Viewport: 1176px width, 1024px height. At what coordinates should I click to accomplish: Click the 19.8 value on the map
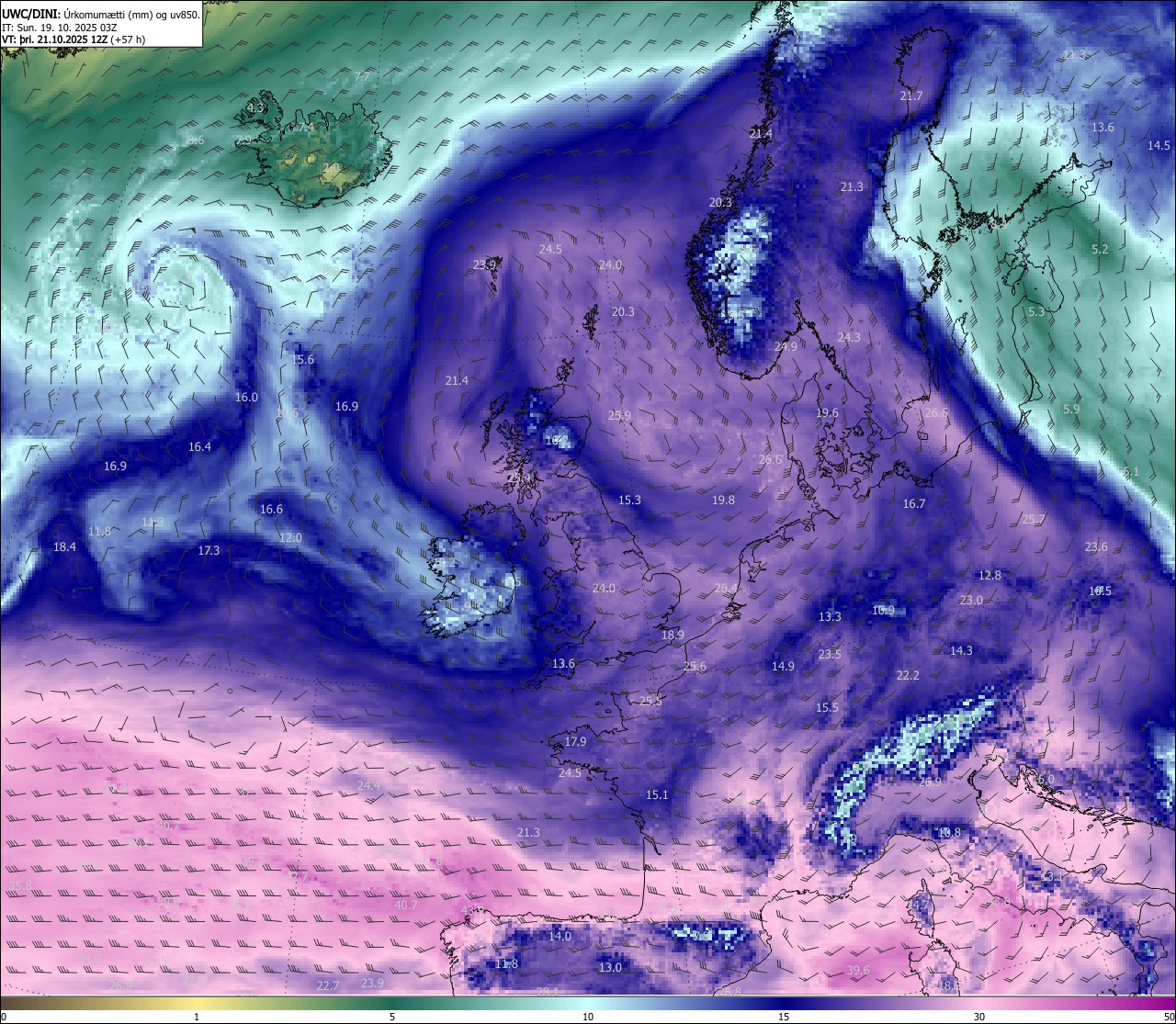[723, 500]
